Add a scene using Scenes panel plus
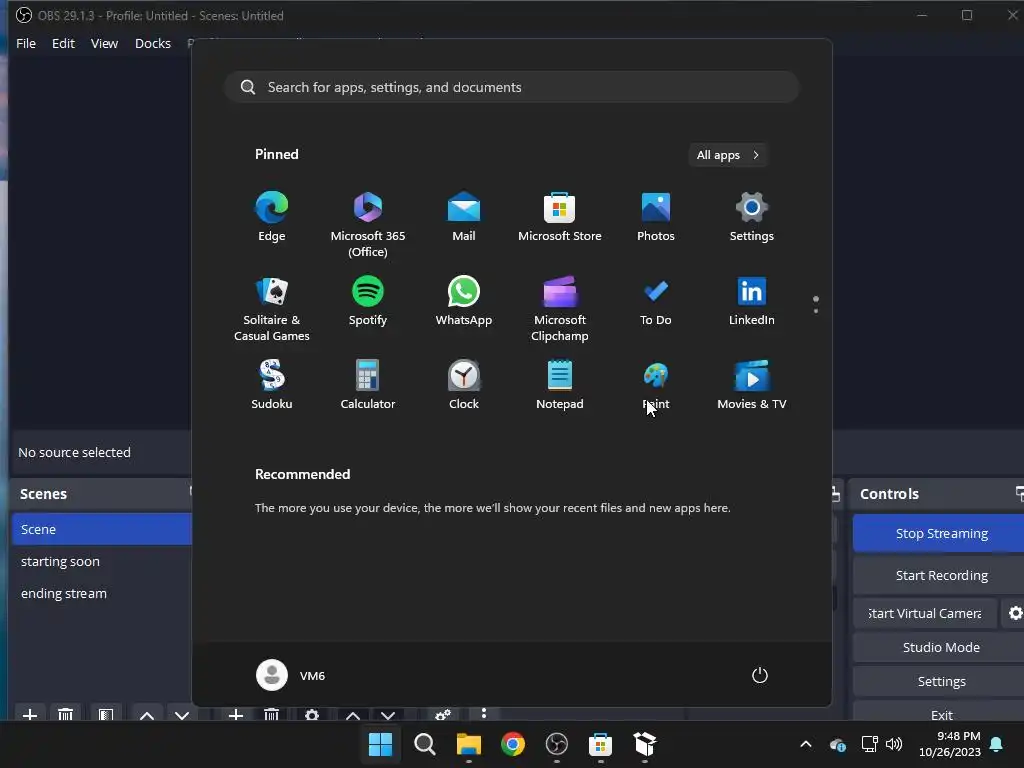The height and width of the screenshot is (768, 1024). click(29, 715)
